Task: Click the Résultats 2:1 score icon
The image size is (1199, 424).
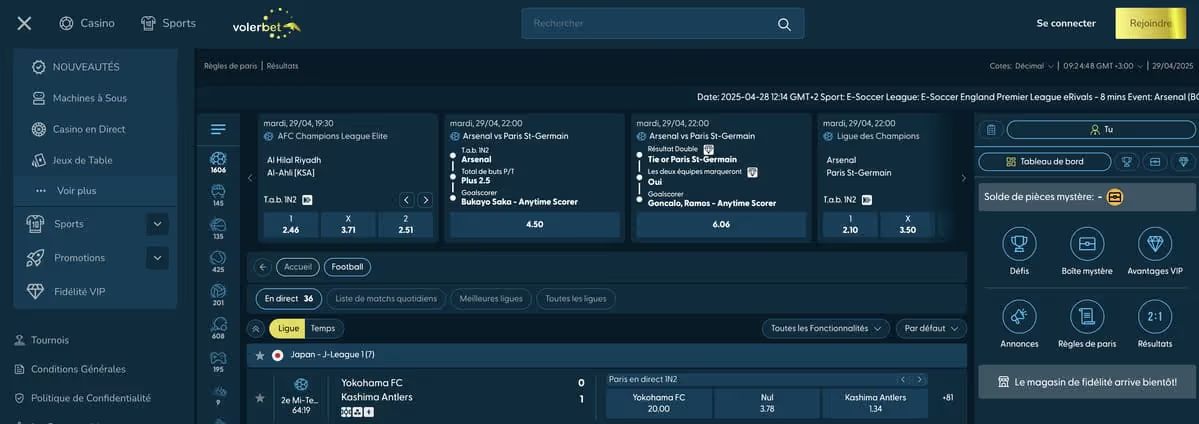Action: coord(1155,317)
